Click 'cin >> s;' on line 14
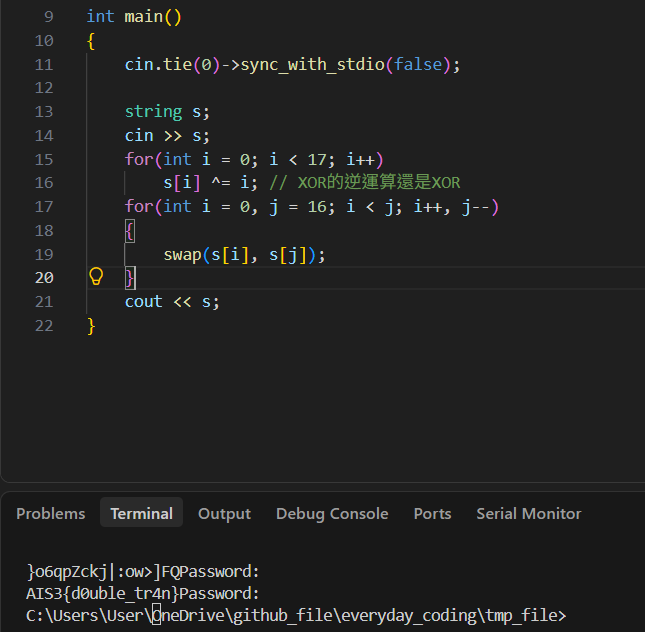This screenshot has width=645, height=632. point(167,136)
